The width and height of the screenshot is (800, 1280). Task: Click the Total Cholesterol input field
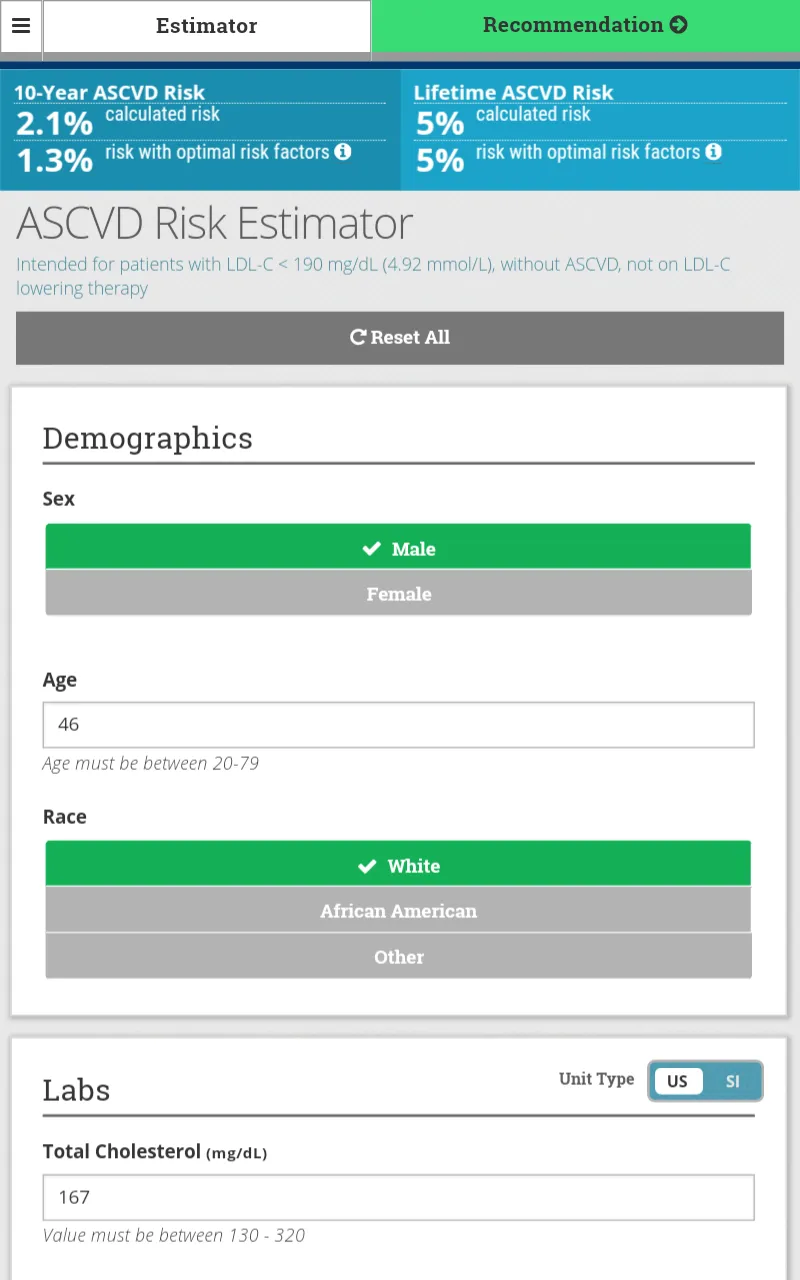(x=398, y=1197)
